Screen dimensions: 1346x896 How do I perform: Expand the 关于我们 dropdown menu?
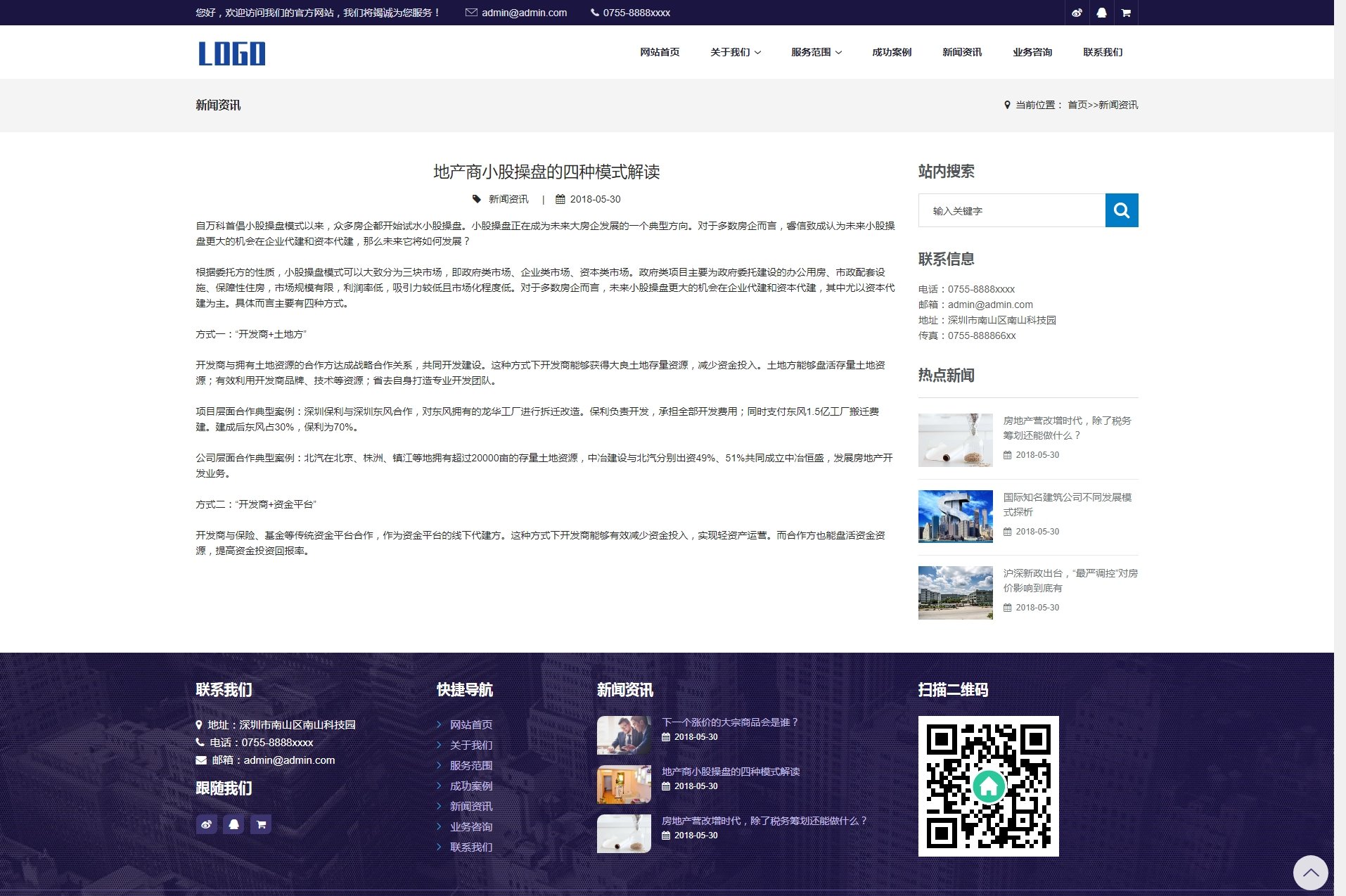pos(735,52)
